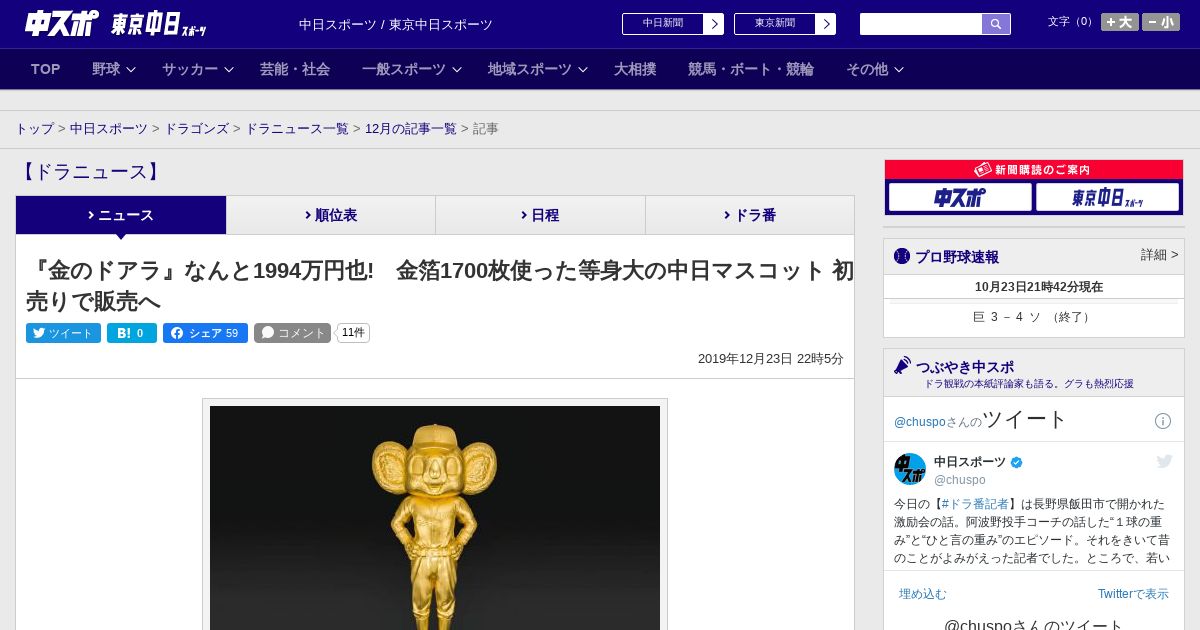Select the 順位表 tab

331,215
